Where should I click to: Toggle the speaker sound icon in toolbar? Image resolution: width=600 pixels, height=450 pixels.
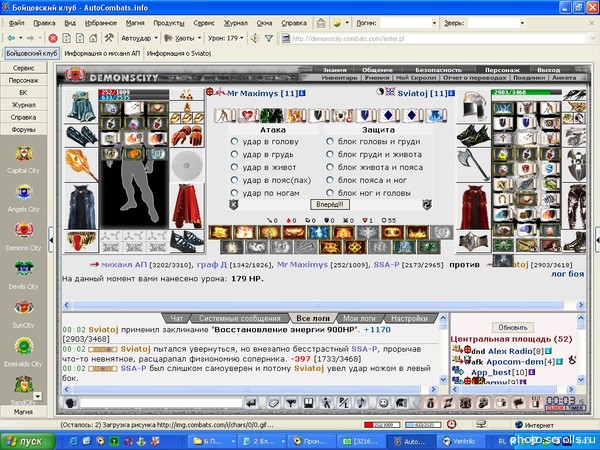(x=255, y=38)
